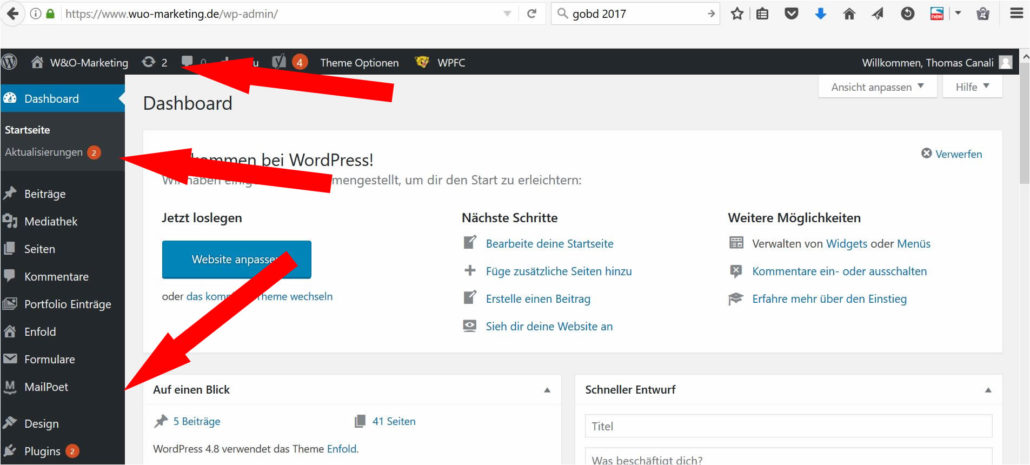
Task: Open downloads with the blue arrow icon
Action: 820,14
